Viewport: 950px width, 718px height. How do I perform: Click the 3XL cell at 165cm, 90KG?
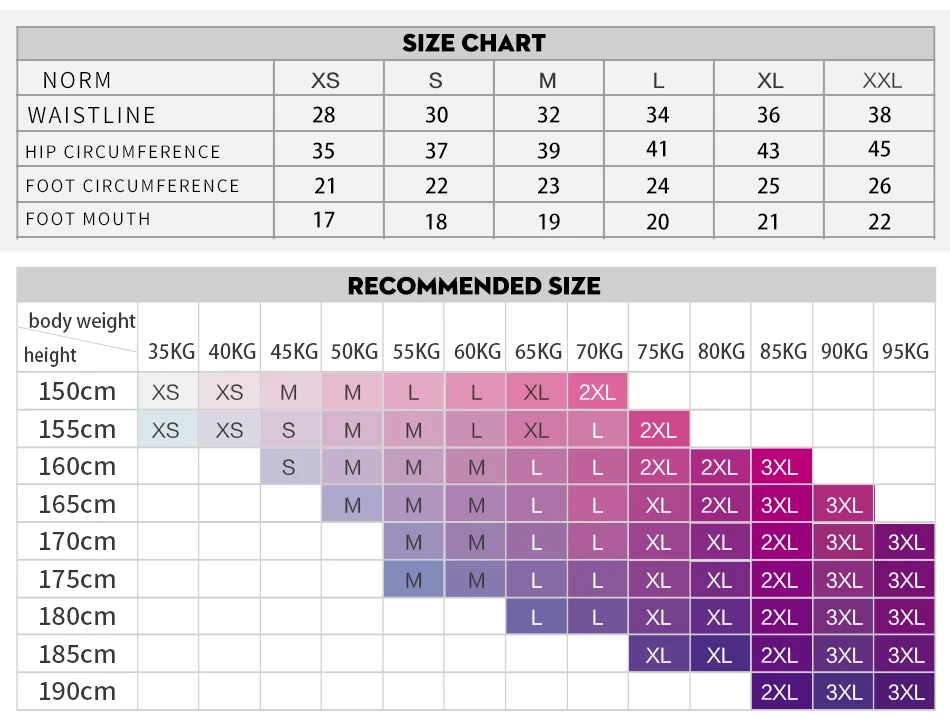843,504
